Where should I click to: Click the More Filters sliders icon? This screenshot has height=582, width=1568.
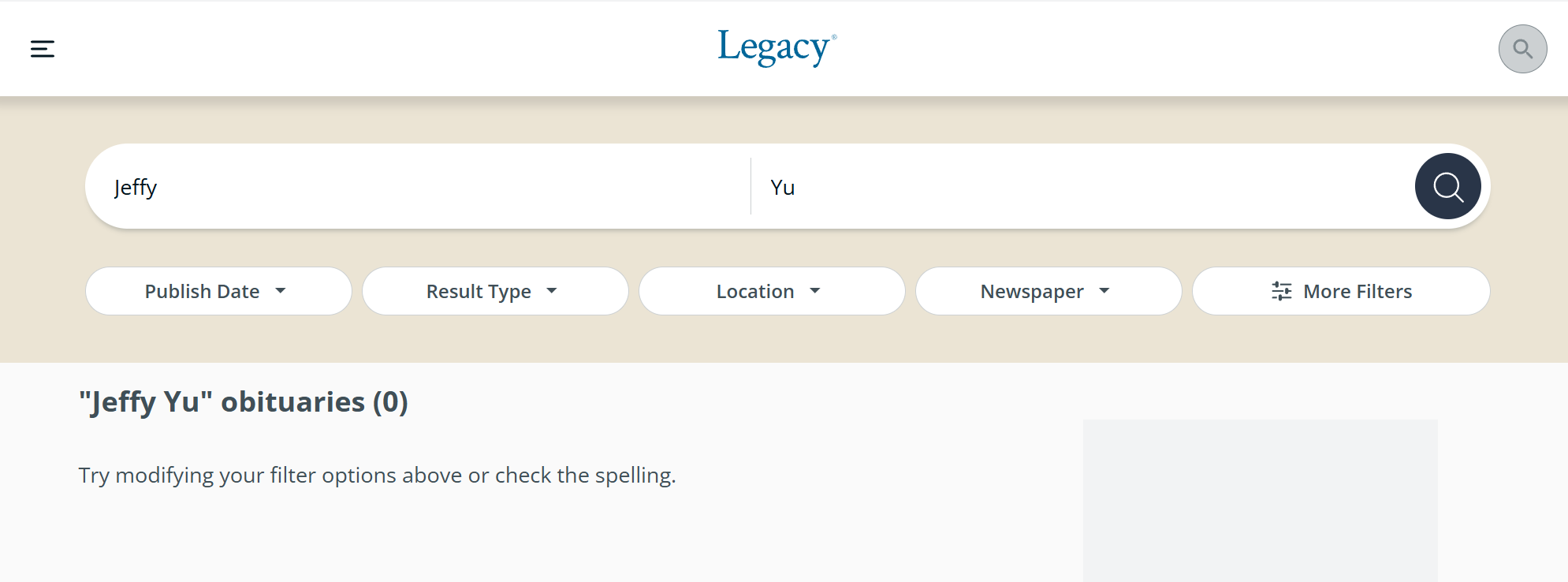(1281, 292)
